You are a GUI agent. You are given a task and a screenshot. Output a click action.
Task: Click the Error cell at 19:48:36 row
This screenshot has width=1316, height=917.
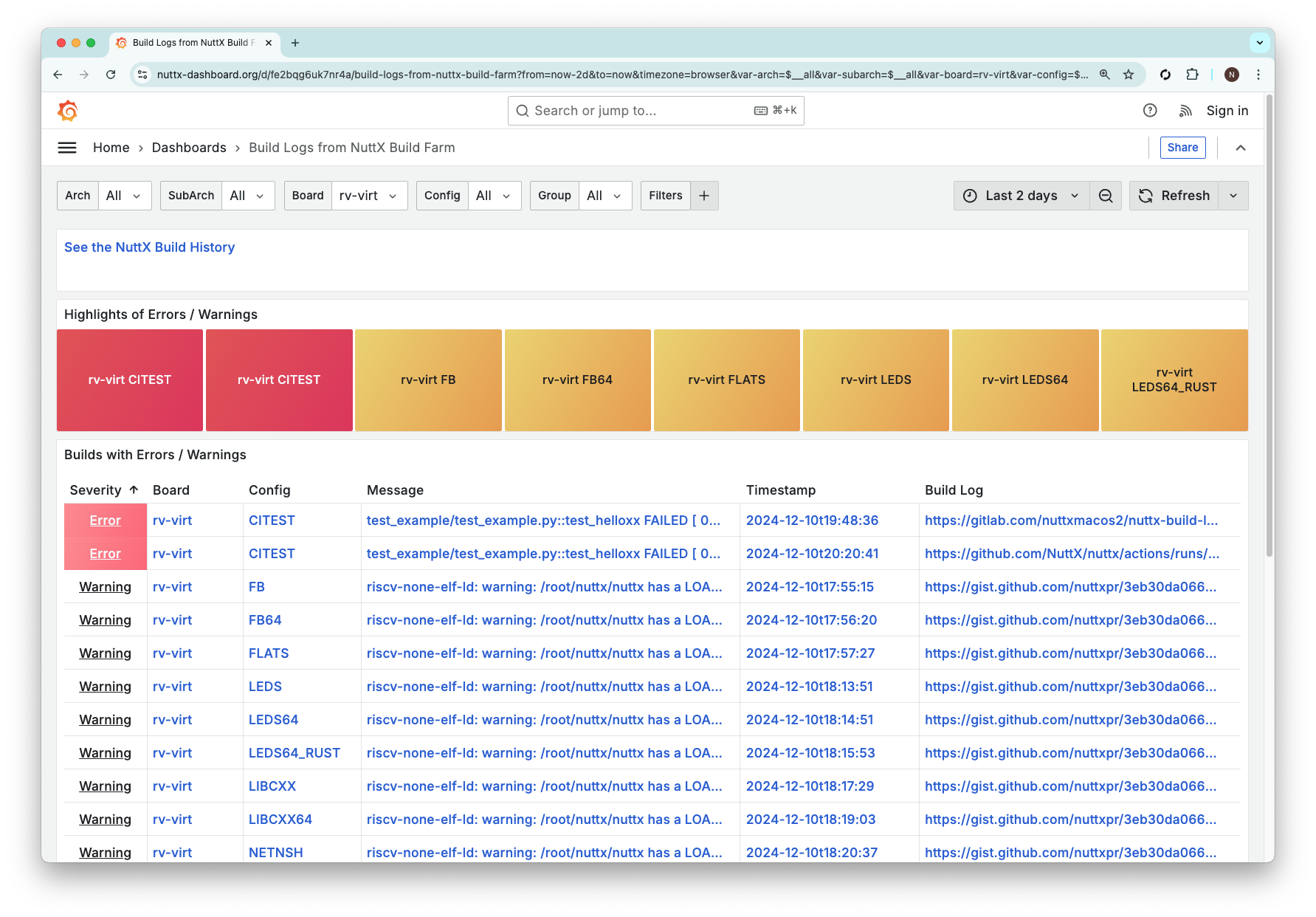(x=106, y=521)
